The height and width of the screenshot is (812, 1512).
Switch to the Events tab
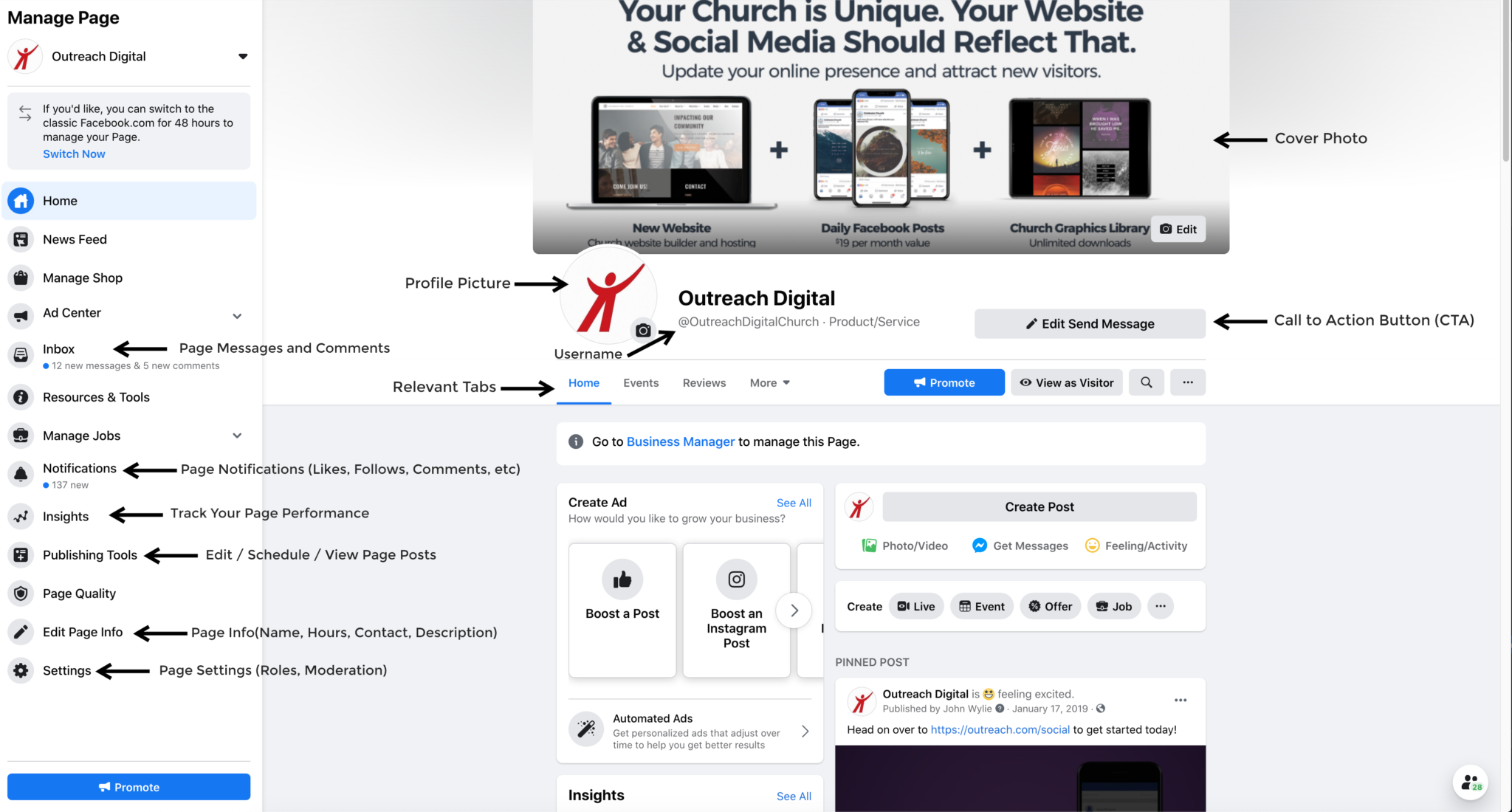tap(641, 382)
